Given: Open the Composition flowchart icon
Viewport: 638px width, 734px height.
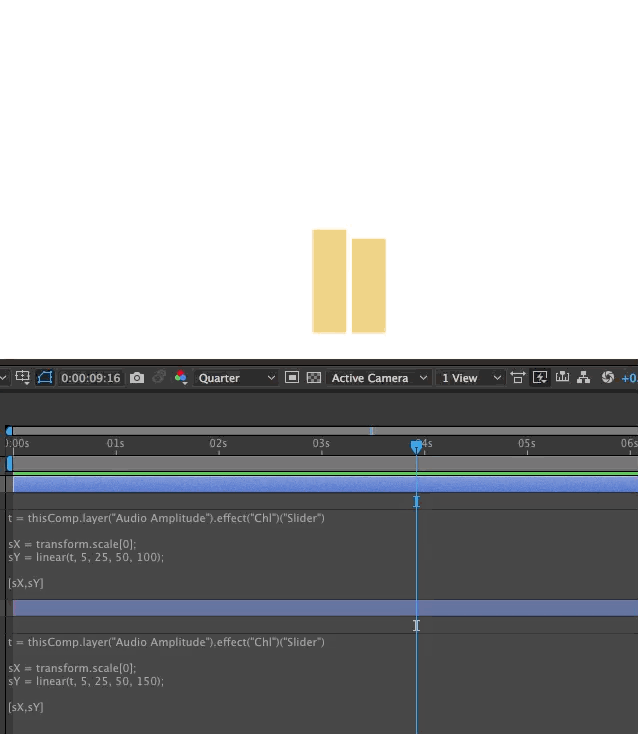Looking at the screenshot, I should [x=583, y=377].
